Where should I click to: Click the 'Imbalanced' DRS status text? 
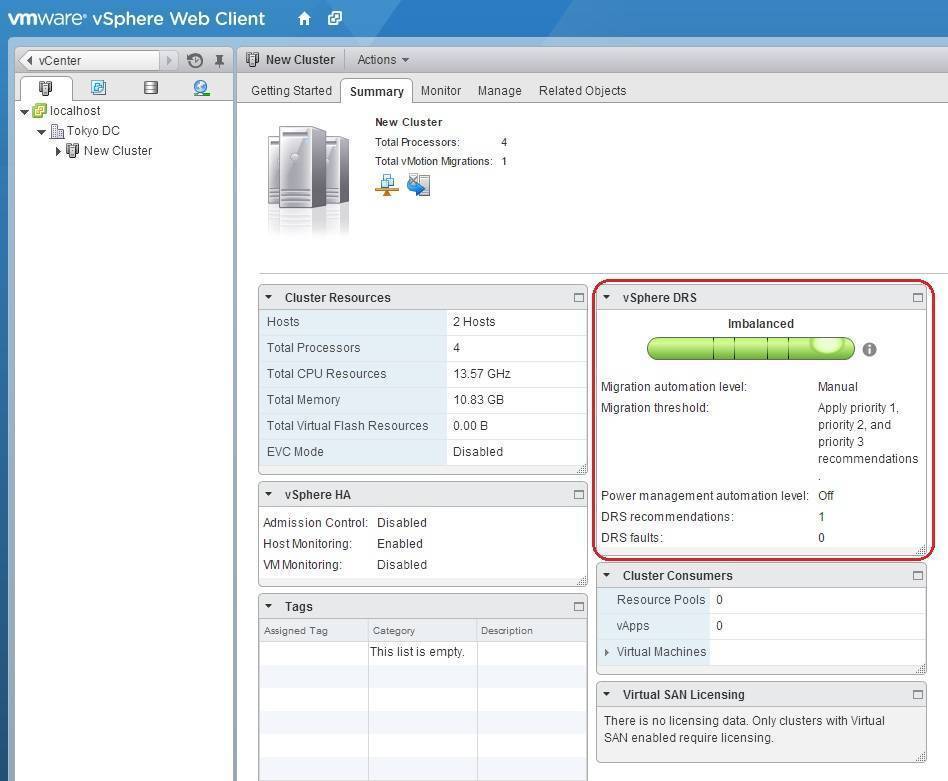point(761,323)
